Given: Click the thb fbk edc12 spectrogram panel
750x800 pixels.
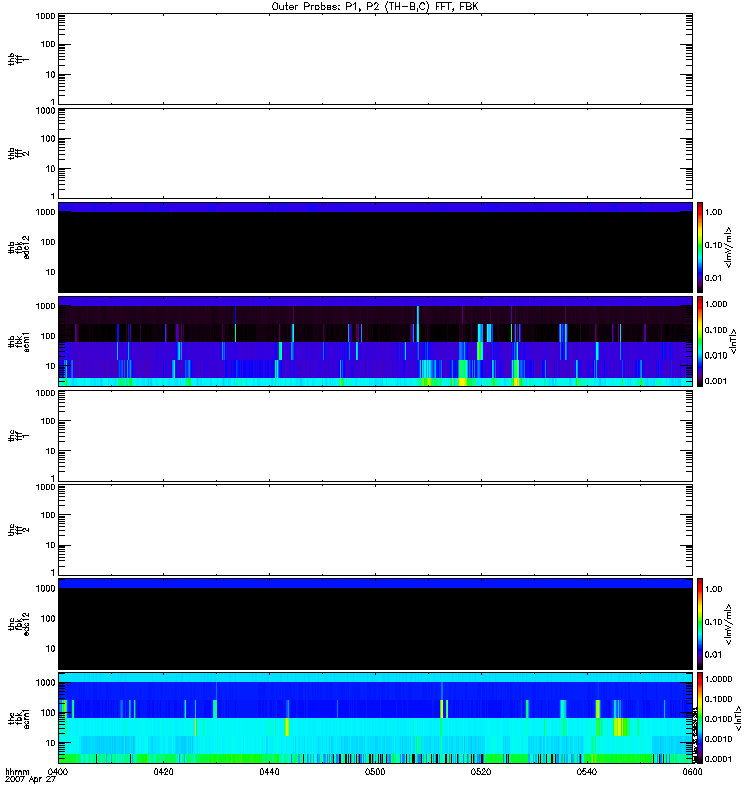Looking at the screenshot, I should pos(375,247).
